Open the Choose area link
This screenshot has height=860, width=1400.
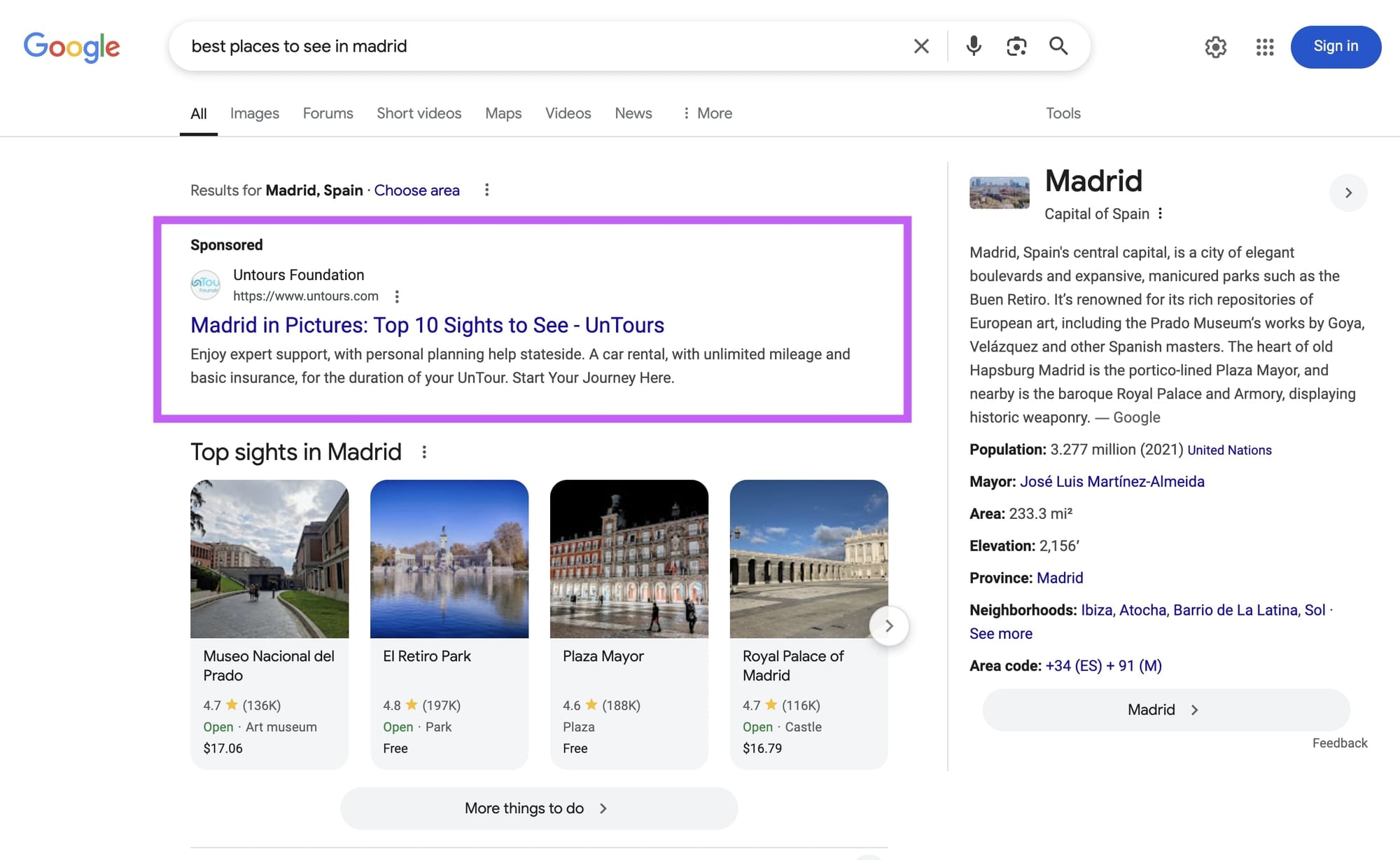coord(416,190)
